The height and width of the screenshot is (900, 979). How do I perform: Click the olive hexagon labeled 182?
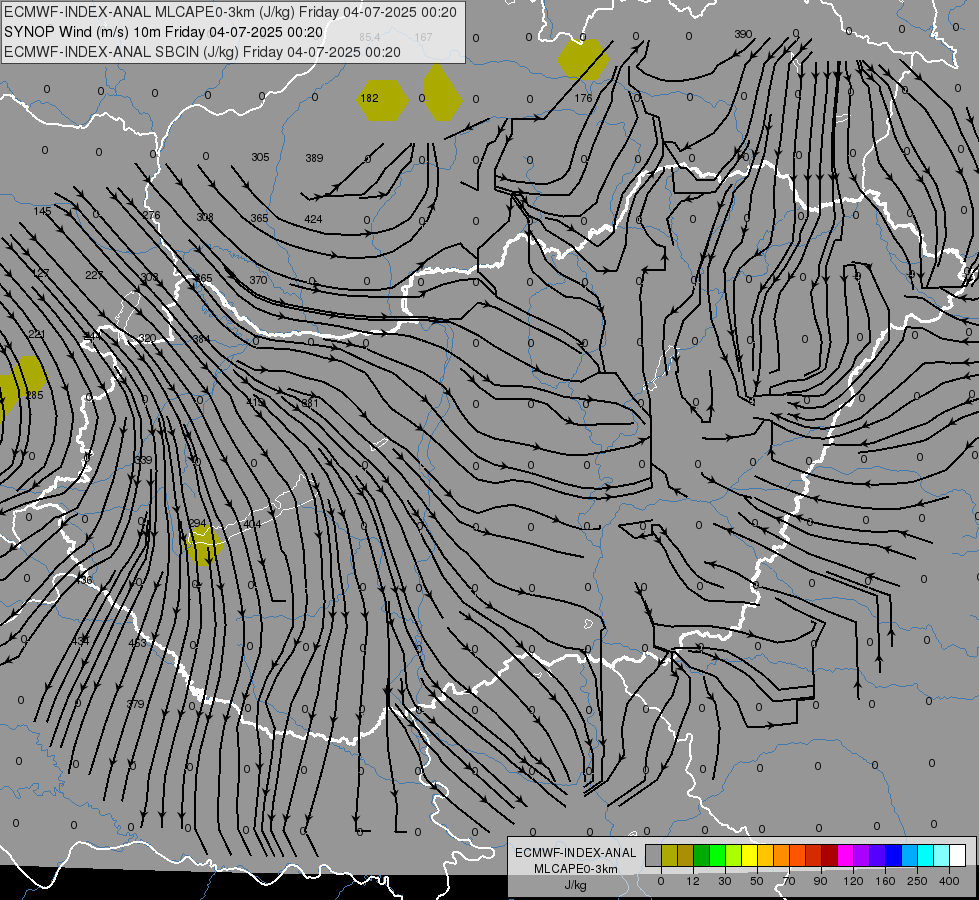point(383,100)
